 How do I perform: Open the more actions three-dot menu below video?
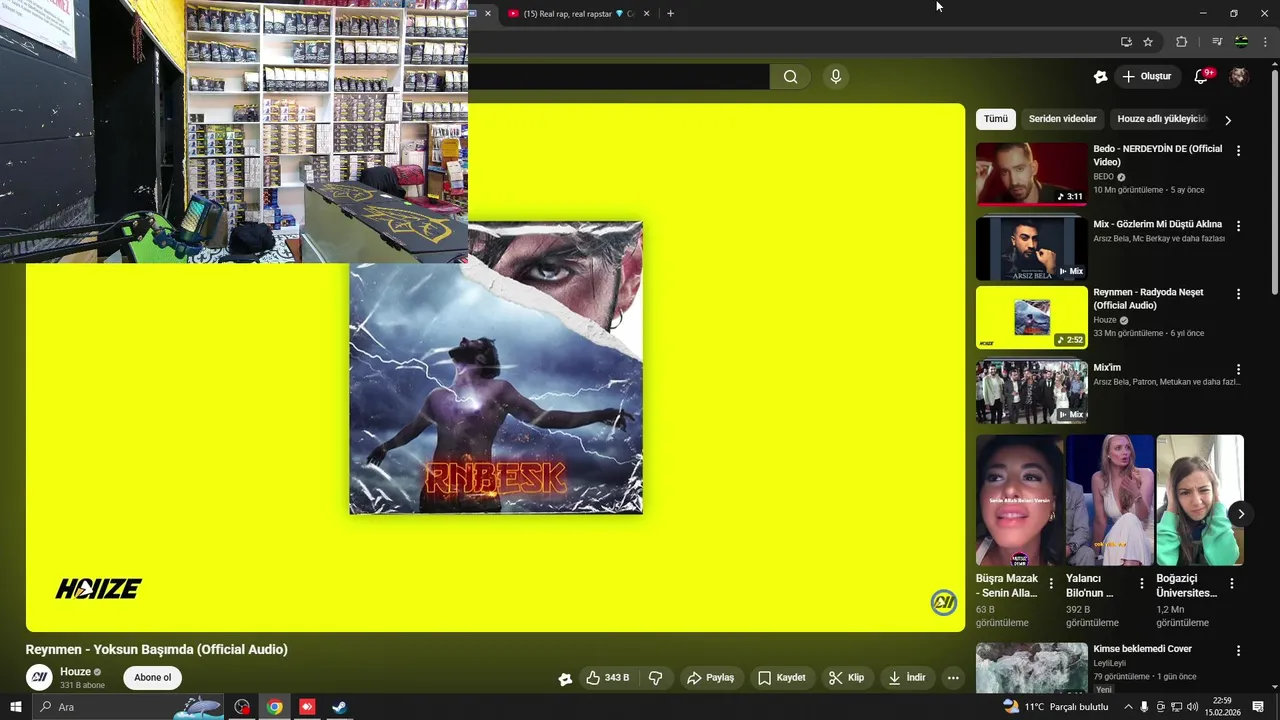pyautogui.click(x=953, y=678)
